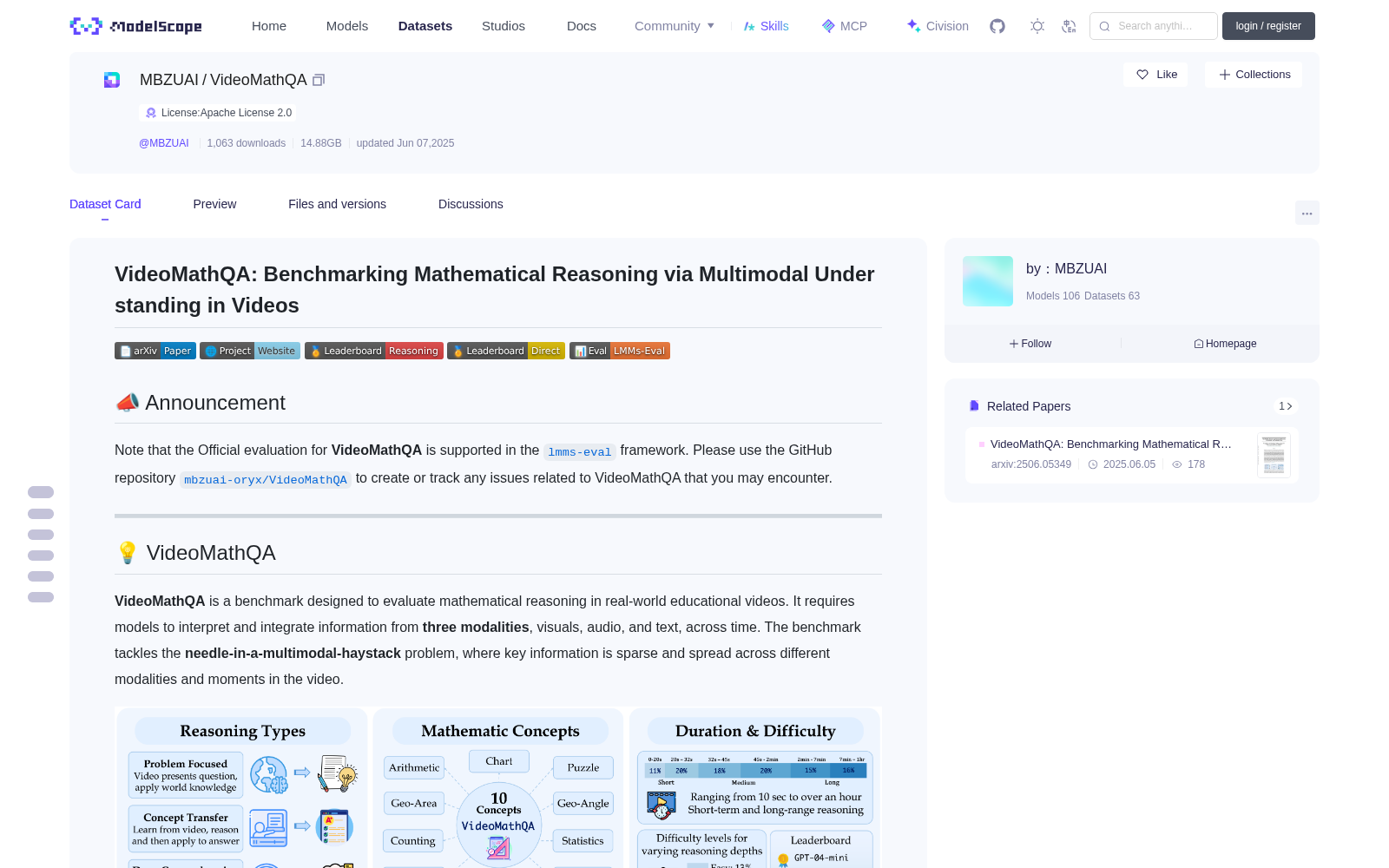Click the Models 106 count

1053,296
